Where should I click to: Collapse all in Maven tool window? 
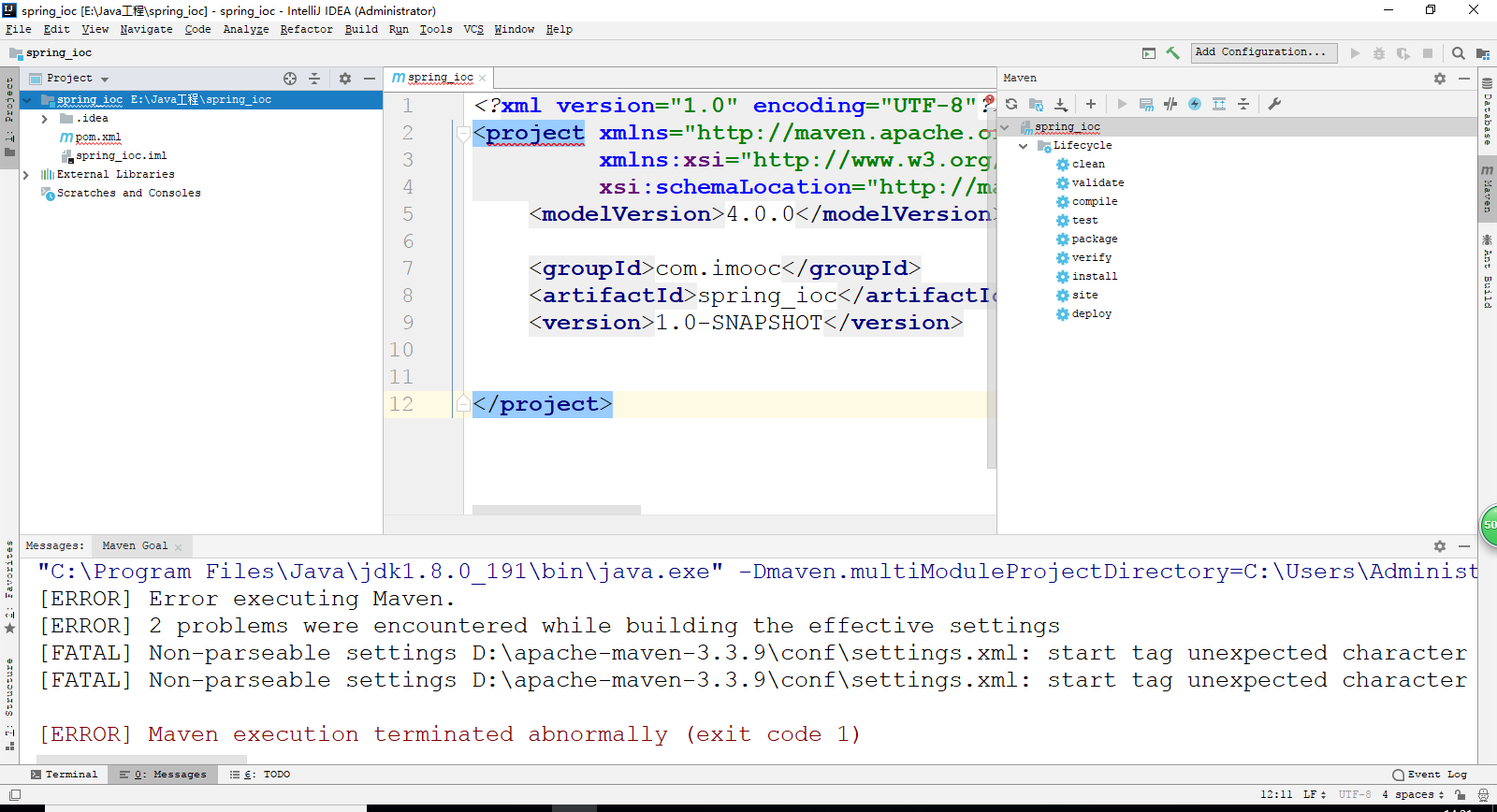click(x=1243, y=104)
